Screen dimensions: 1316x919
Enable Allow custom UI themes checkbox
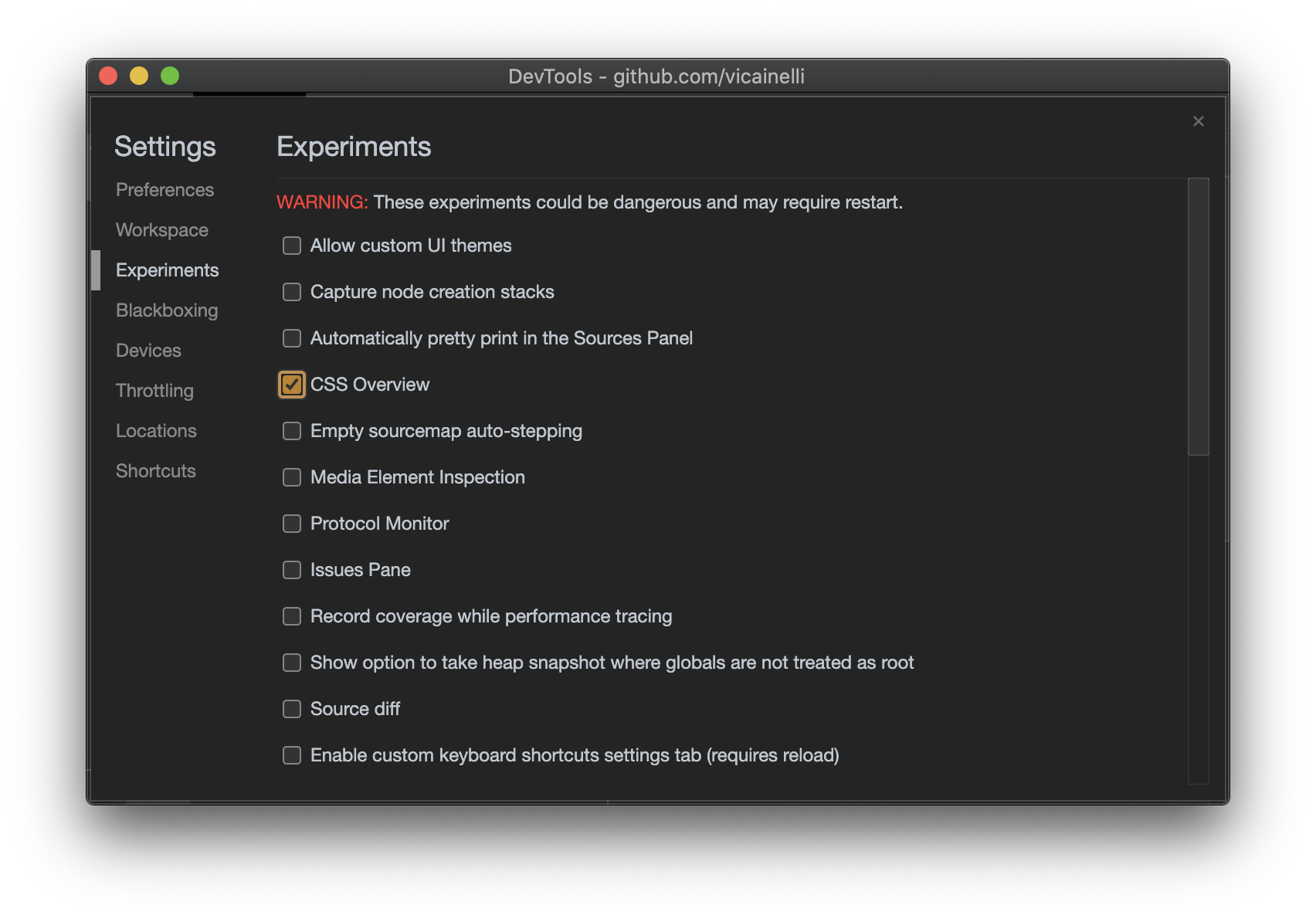click(292, 246)
